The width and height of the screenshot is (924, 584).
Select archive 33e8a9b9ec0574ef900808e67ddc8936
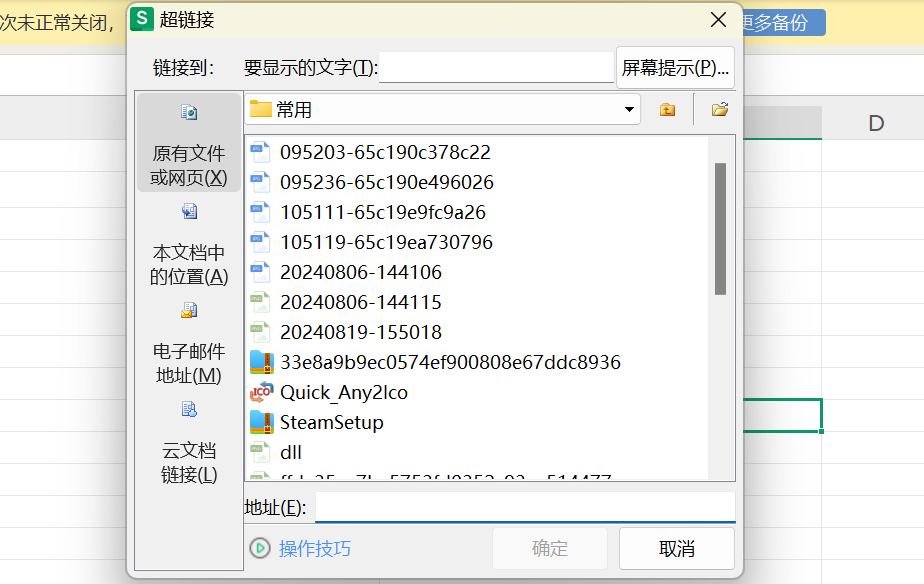(450, 362)
